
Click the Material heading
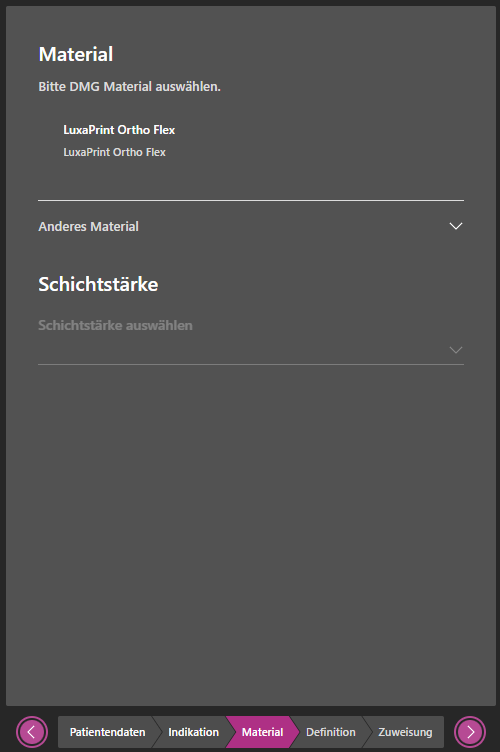click(76, 54)
